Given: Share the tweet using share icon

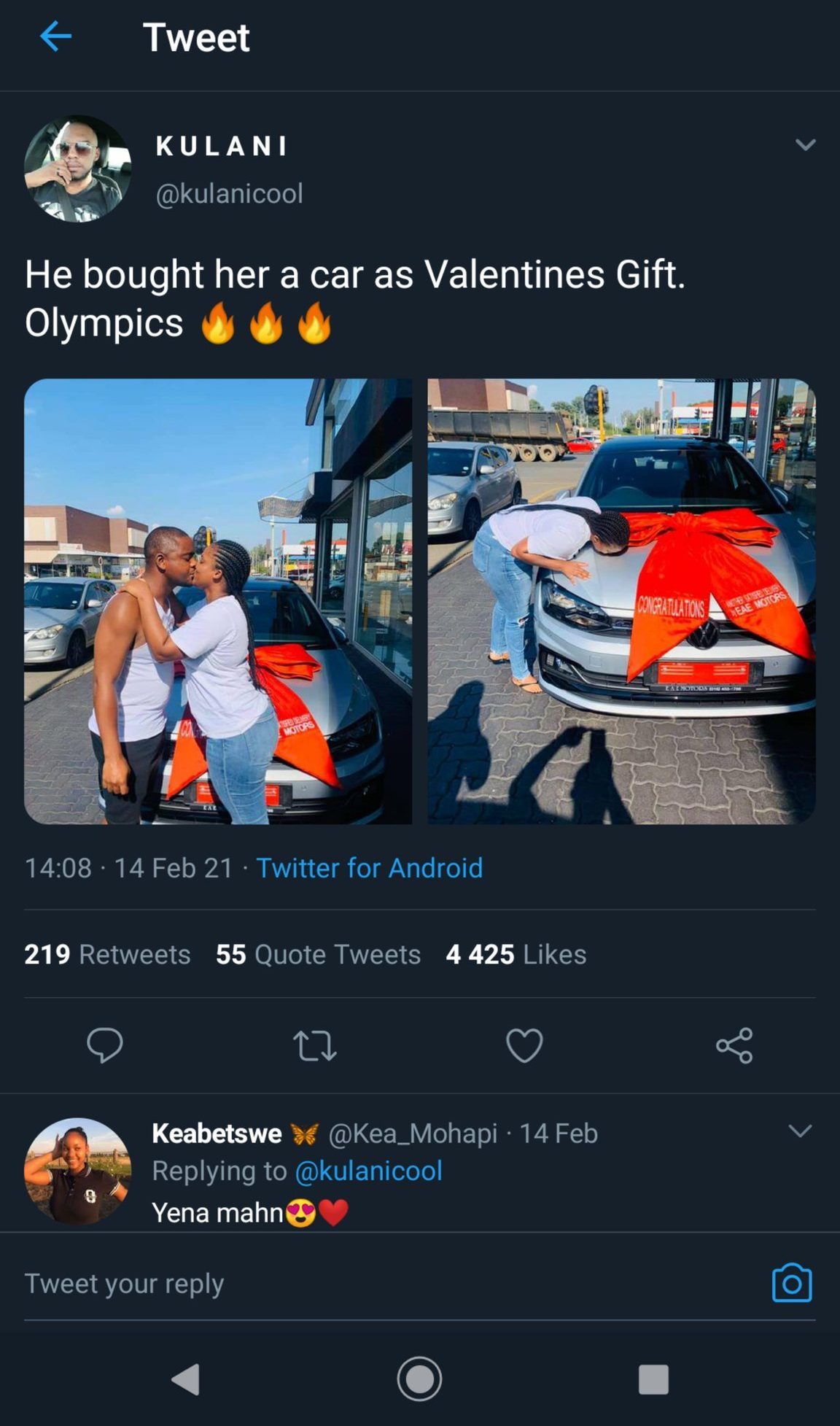Looking at the screenshot, I should [734, 1045].
